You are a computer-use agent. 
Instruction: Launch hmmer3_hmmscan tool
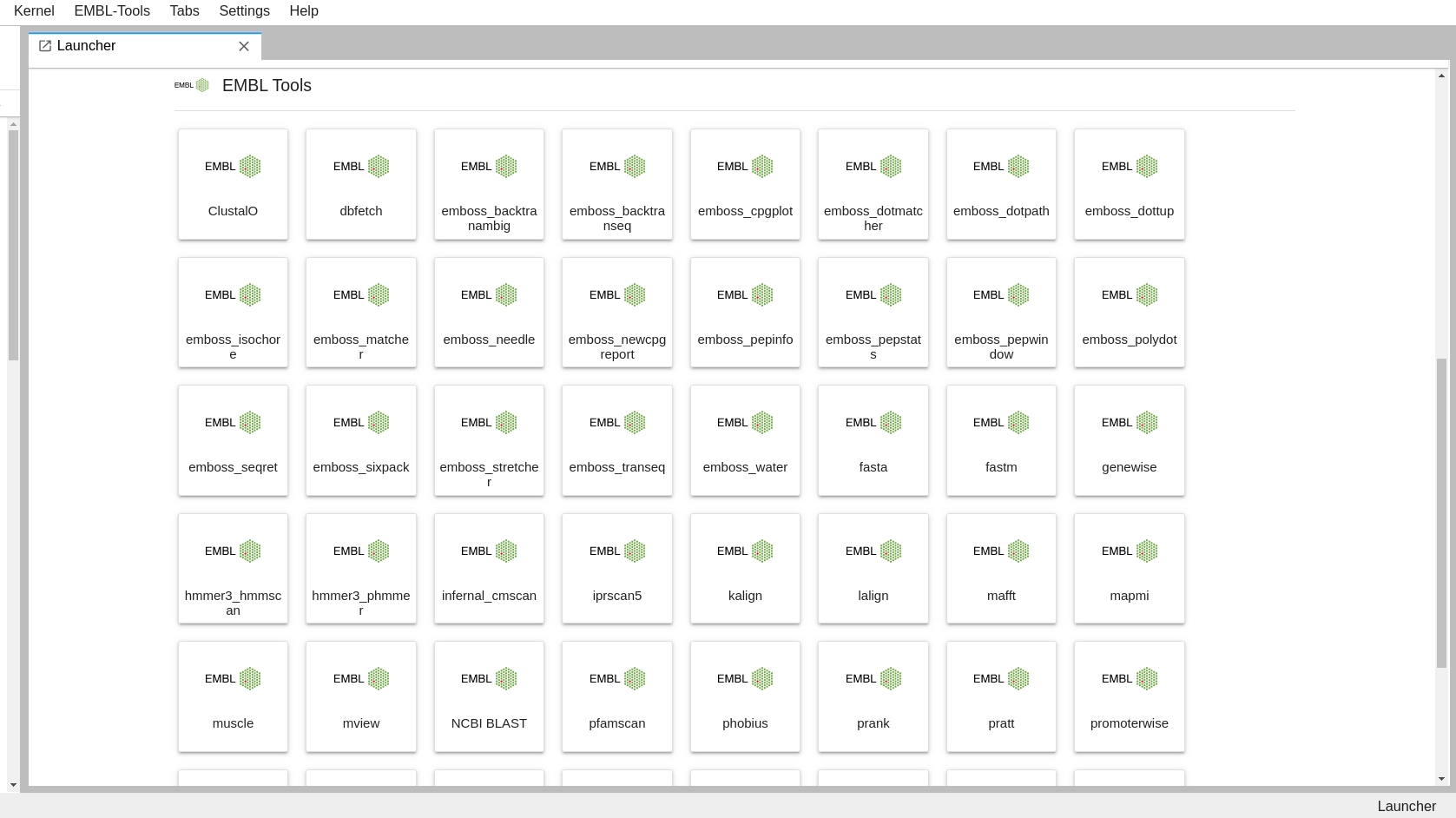click(233, 569)
